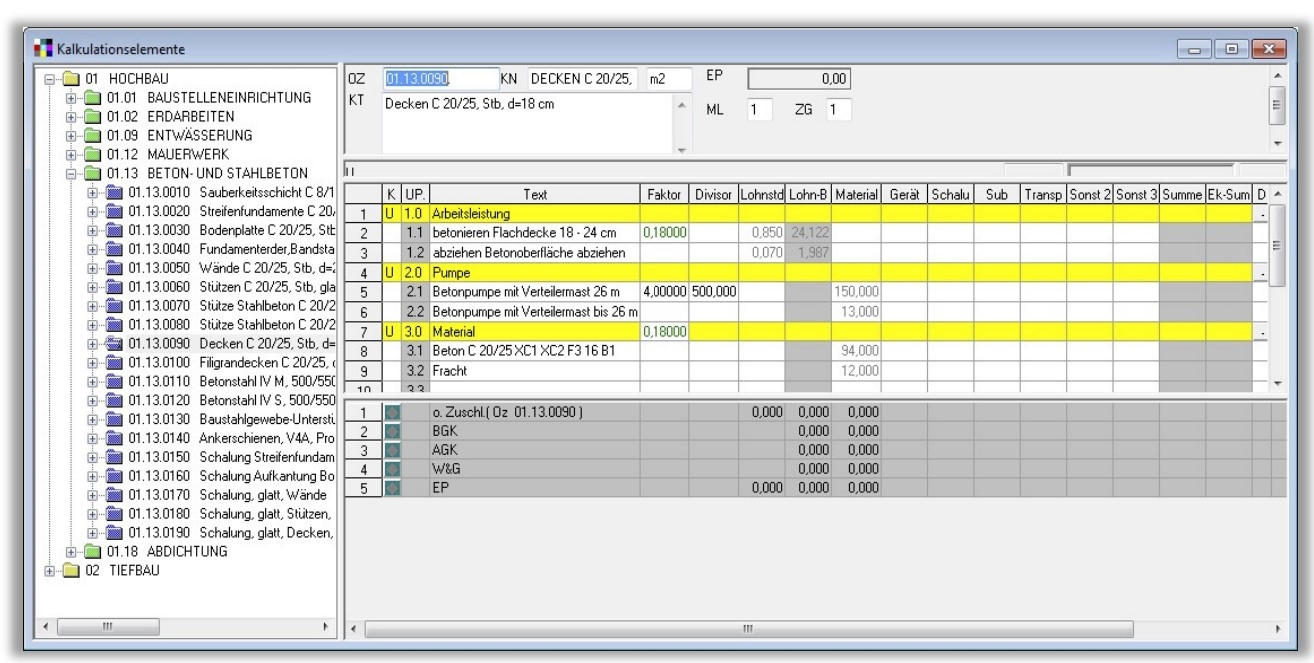Image resolution: width=1314 pixels, height=663 pixels.
Task: Click folder icon of 01.13.0020 Streifenfundamente
Action: click(113, 210)
